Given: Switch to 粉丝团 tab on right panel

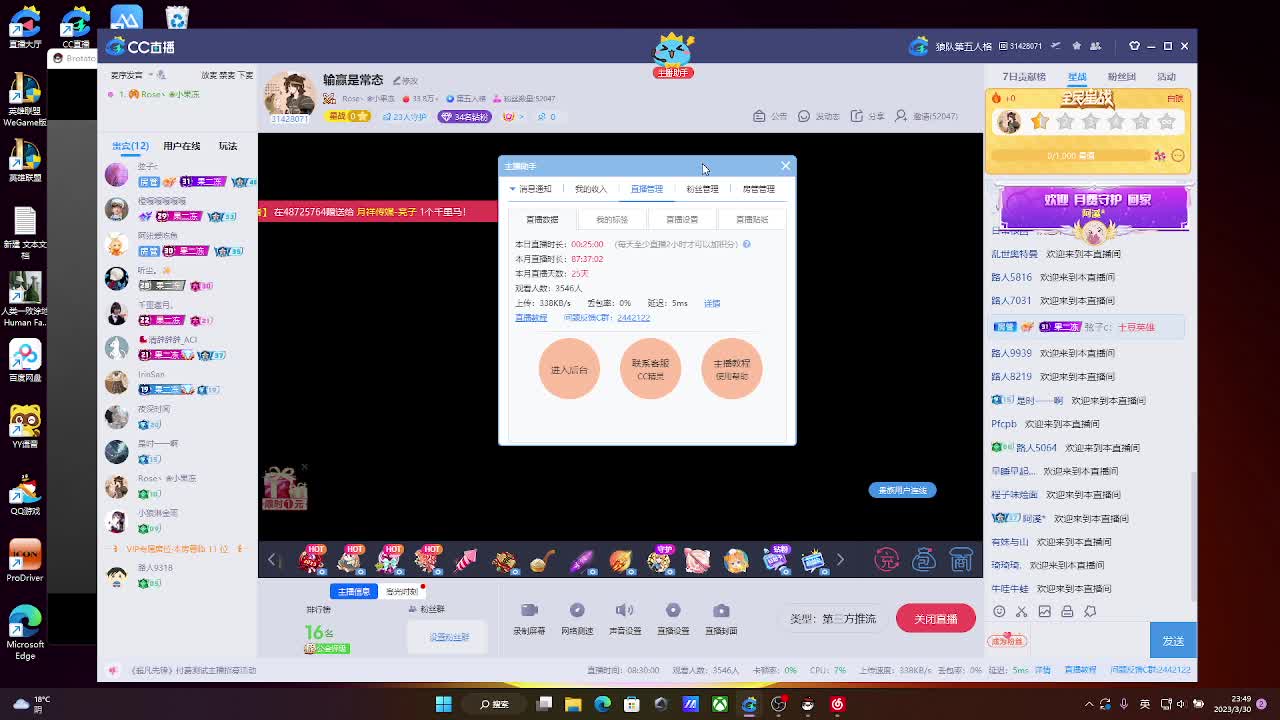Looking at the screenshot, I should [1122, 77].
